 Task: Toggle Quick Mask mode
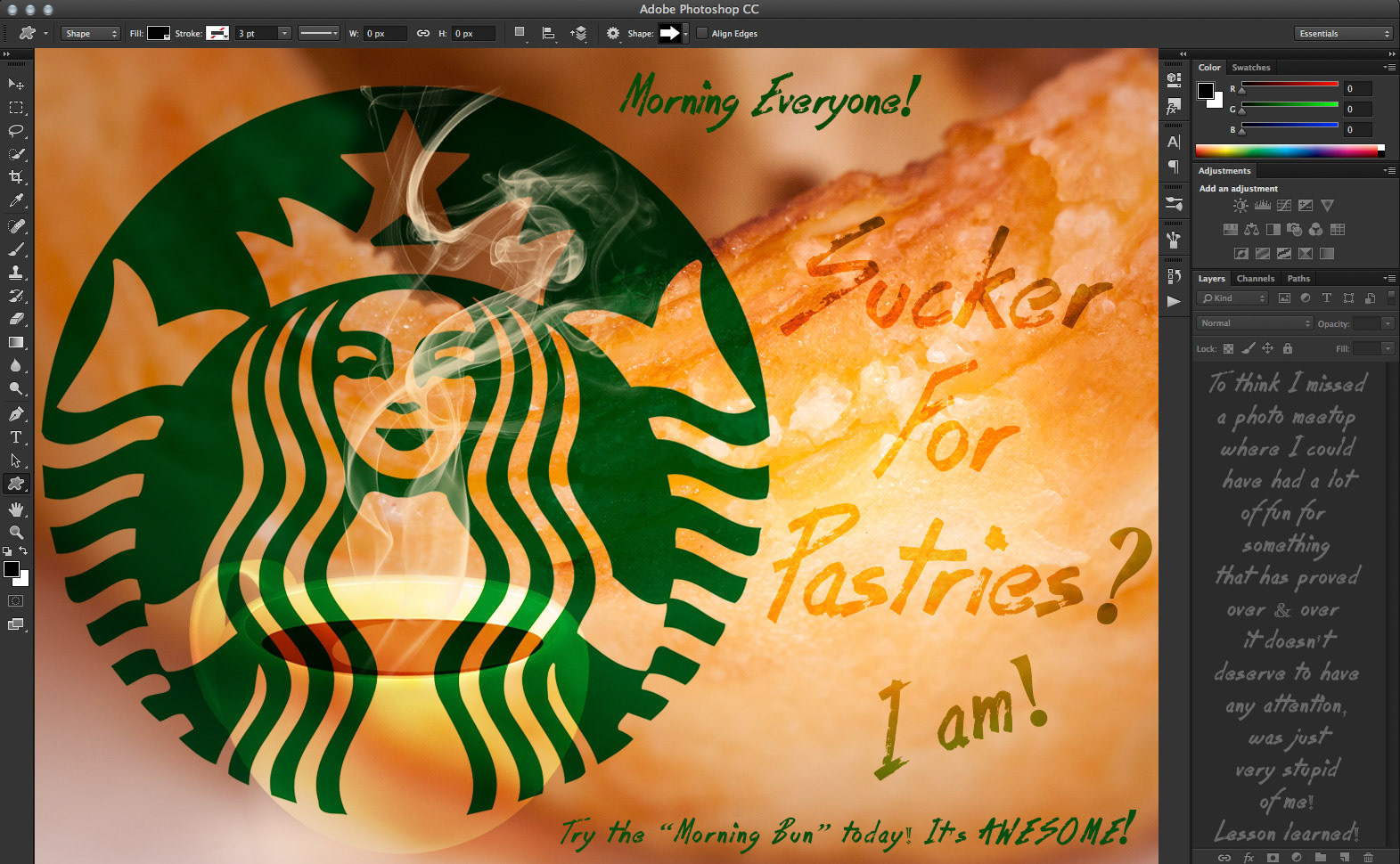click(16, 601)
